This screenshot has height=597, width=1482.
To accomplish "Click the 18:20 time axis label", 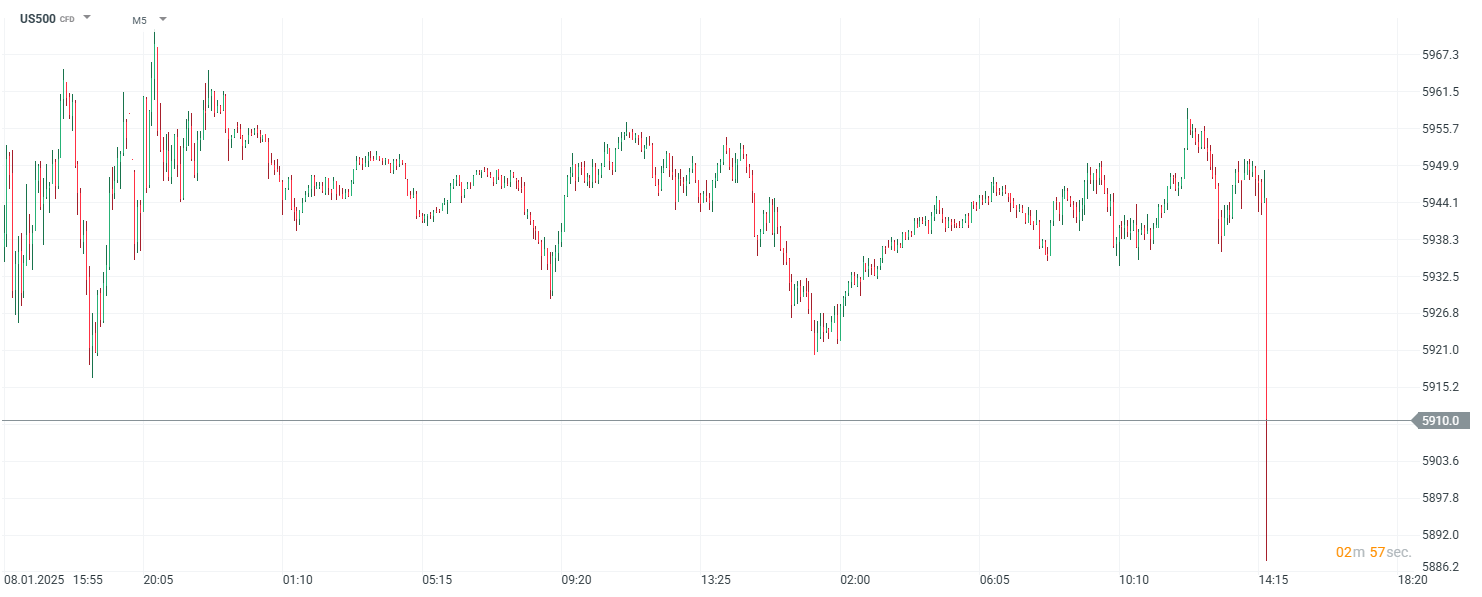I will [1412, 580].
